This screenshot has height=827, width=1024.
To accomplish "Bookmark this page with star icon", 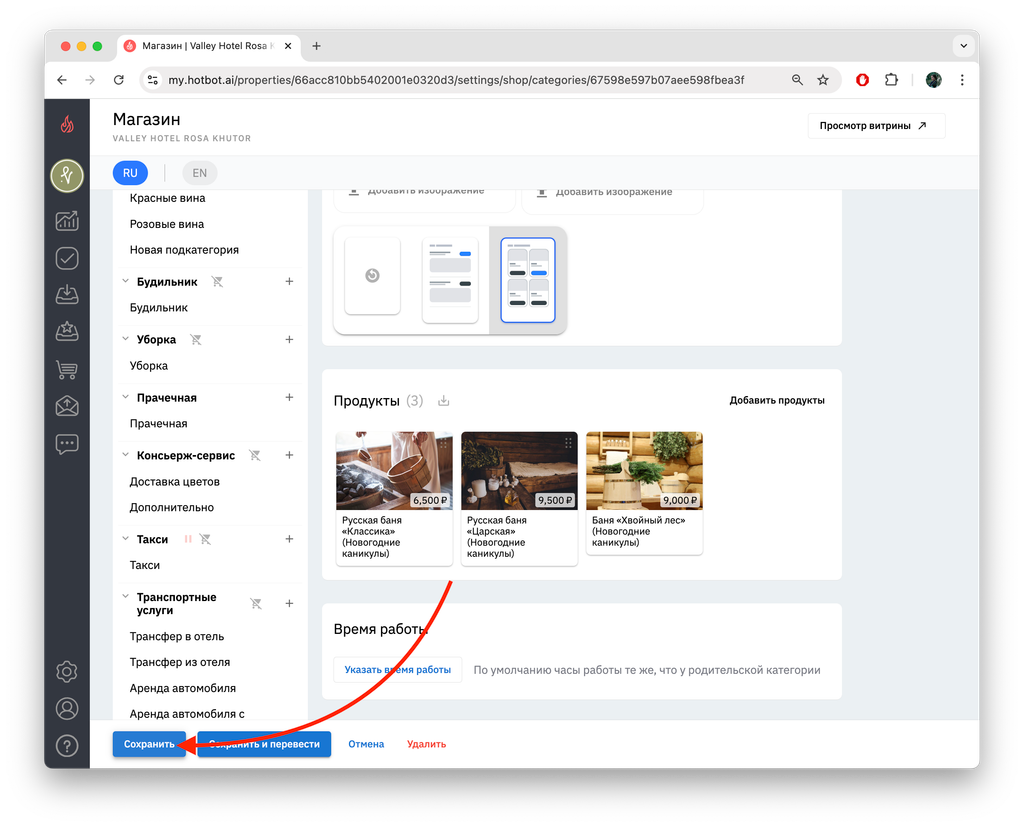I will point(823,80).
